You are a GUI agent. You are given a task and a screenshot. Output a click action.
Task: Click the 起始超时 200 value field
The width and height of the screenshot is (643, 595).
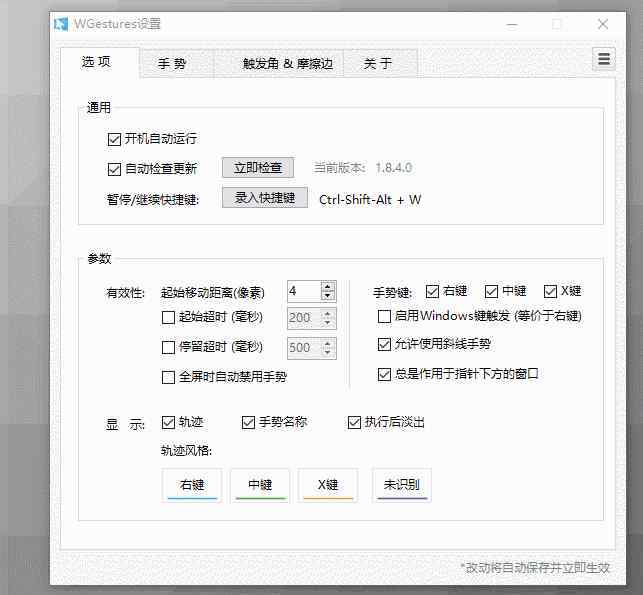(304, 318)
